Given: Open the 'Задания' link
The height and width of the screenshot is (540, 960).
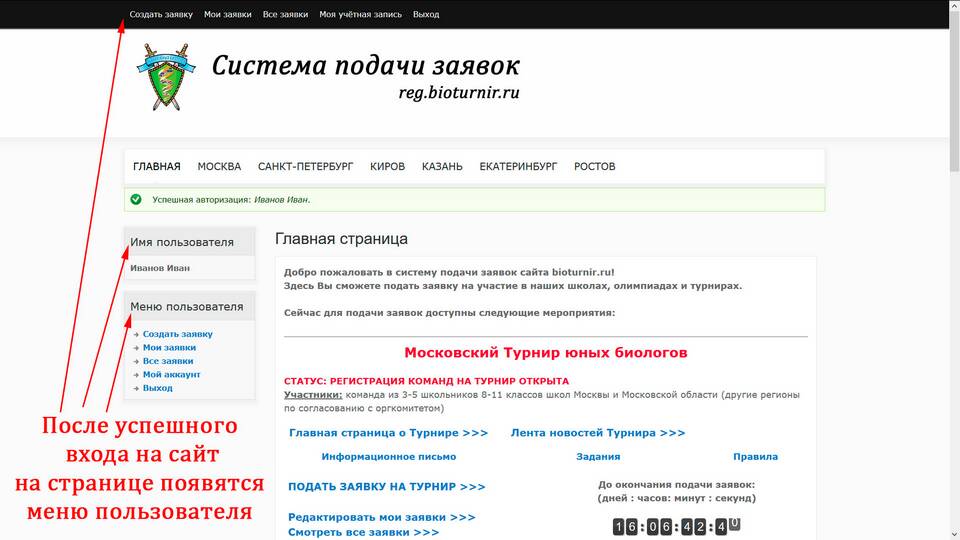Looking at the screenshot, I should (x=598, y=457).
